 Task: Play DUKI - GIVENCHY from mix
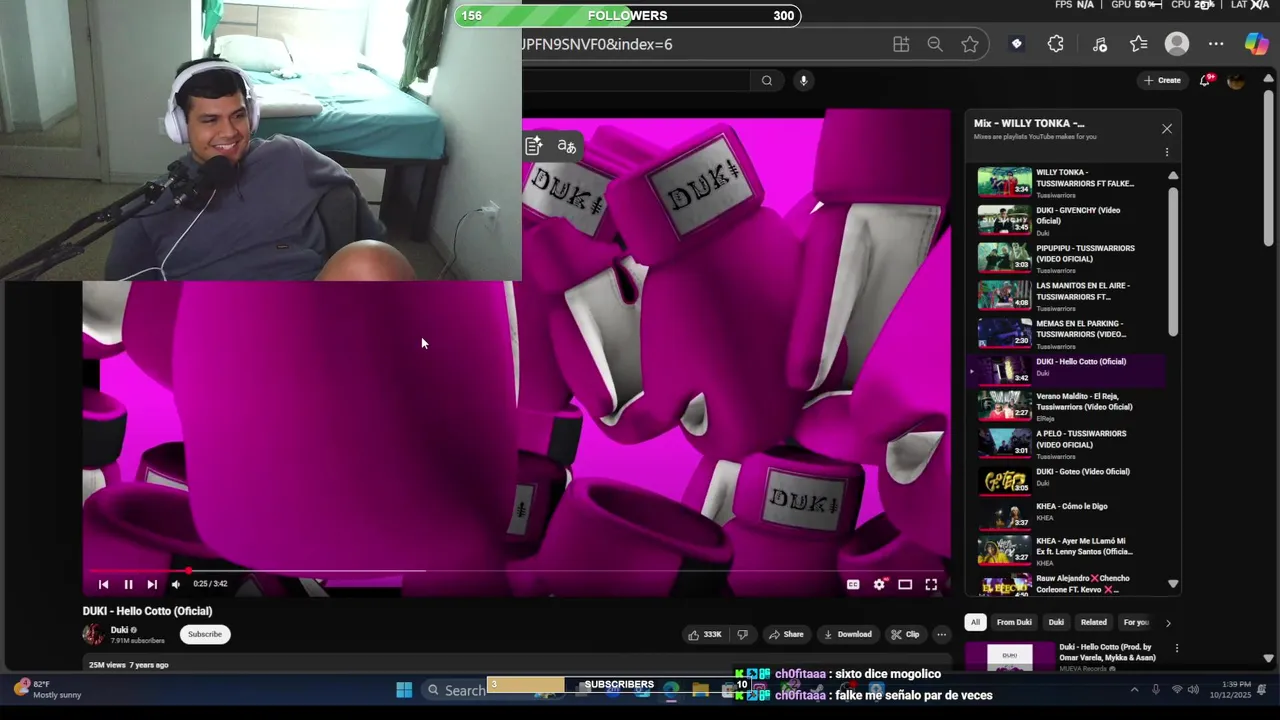tap(1065, 220)
